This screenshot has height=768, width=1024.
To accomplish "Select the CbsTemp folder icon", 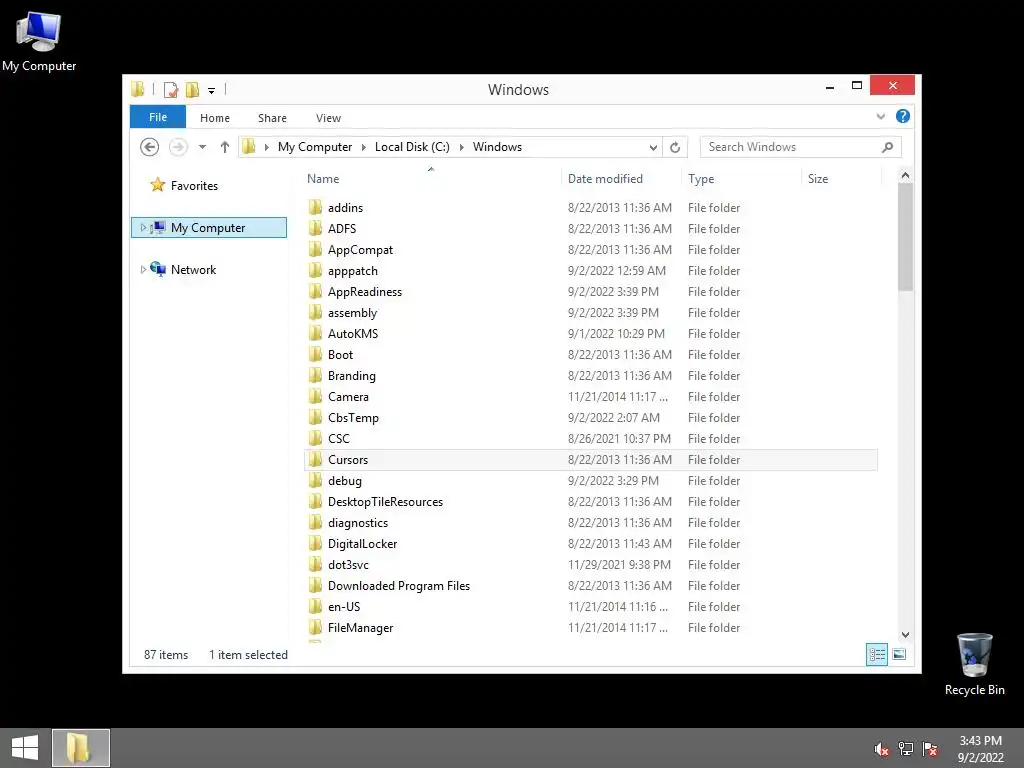I will (315, 417).
